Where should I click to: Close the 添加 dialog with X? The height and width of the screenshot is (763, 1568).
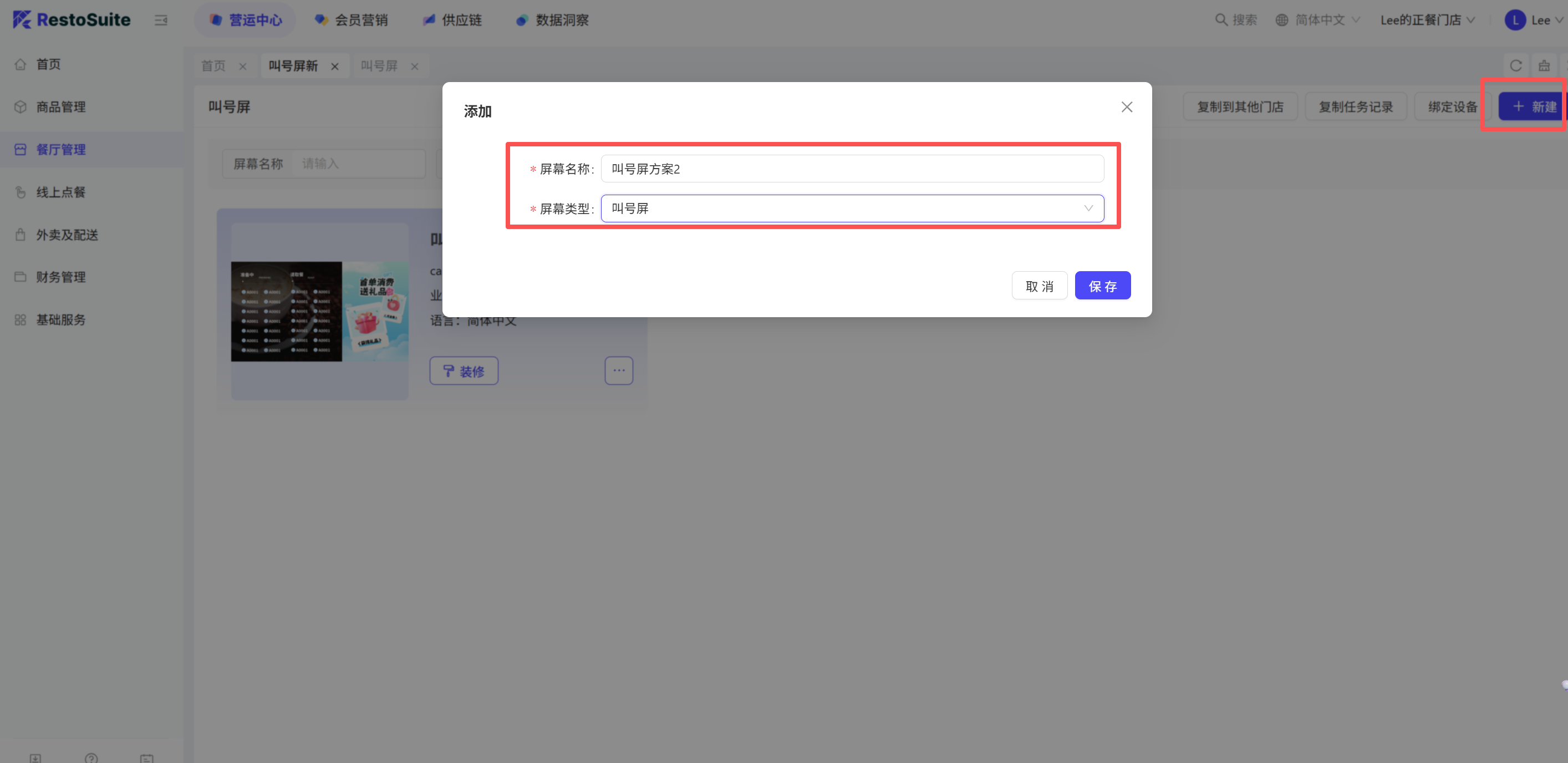click(x=1127, y=107)
